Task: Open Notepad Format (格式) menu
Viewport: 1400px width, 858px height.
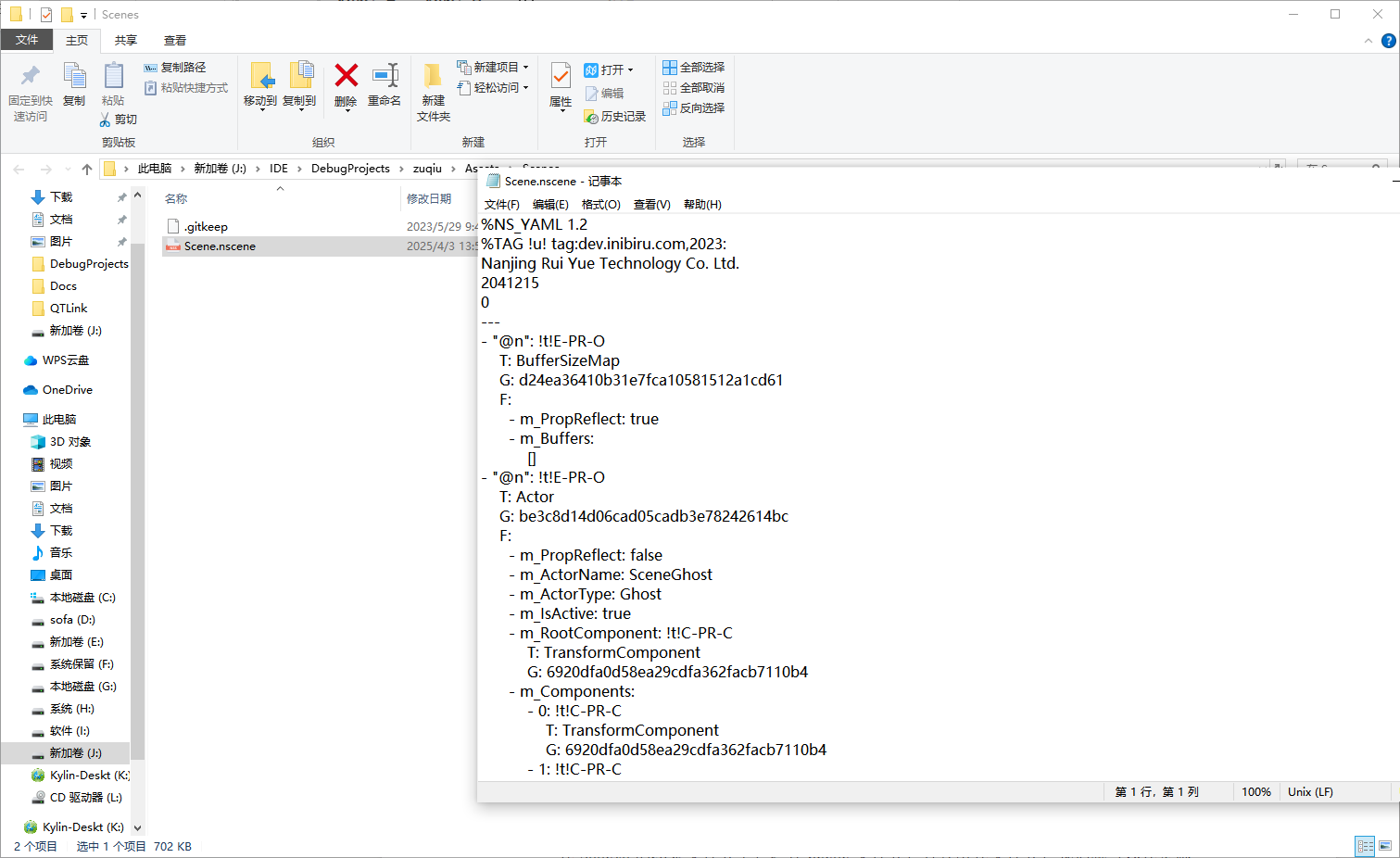Action: click(600, 205)
